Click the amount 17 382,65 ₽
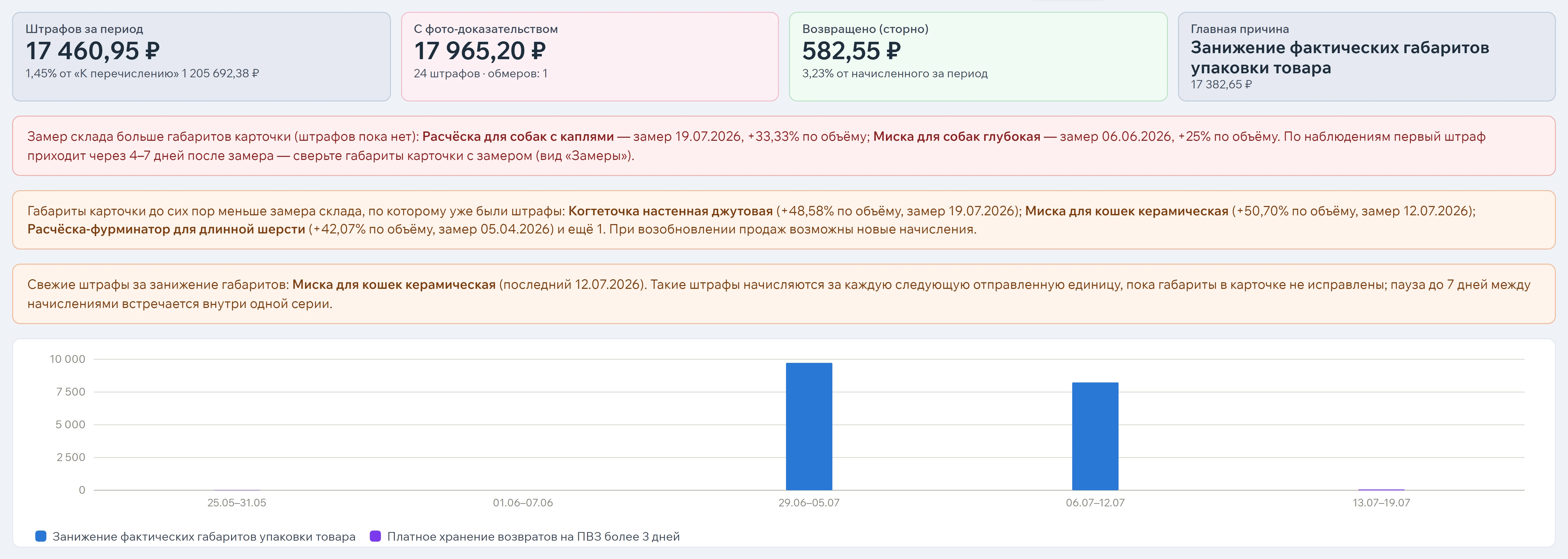Screen dimensions: 1568x559 tap(1221, 85)
